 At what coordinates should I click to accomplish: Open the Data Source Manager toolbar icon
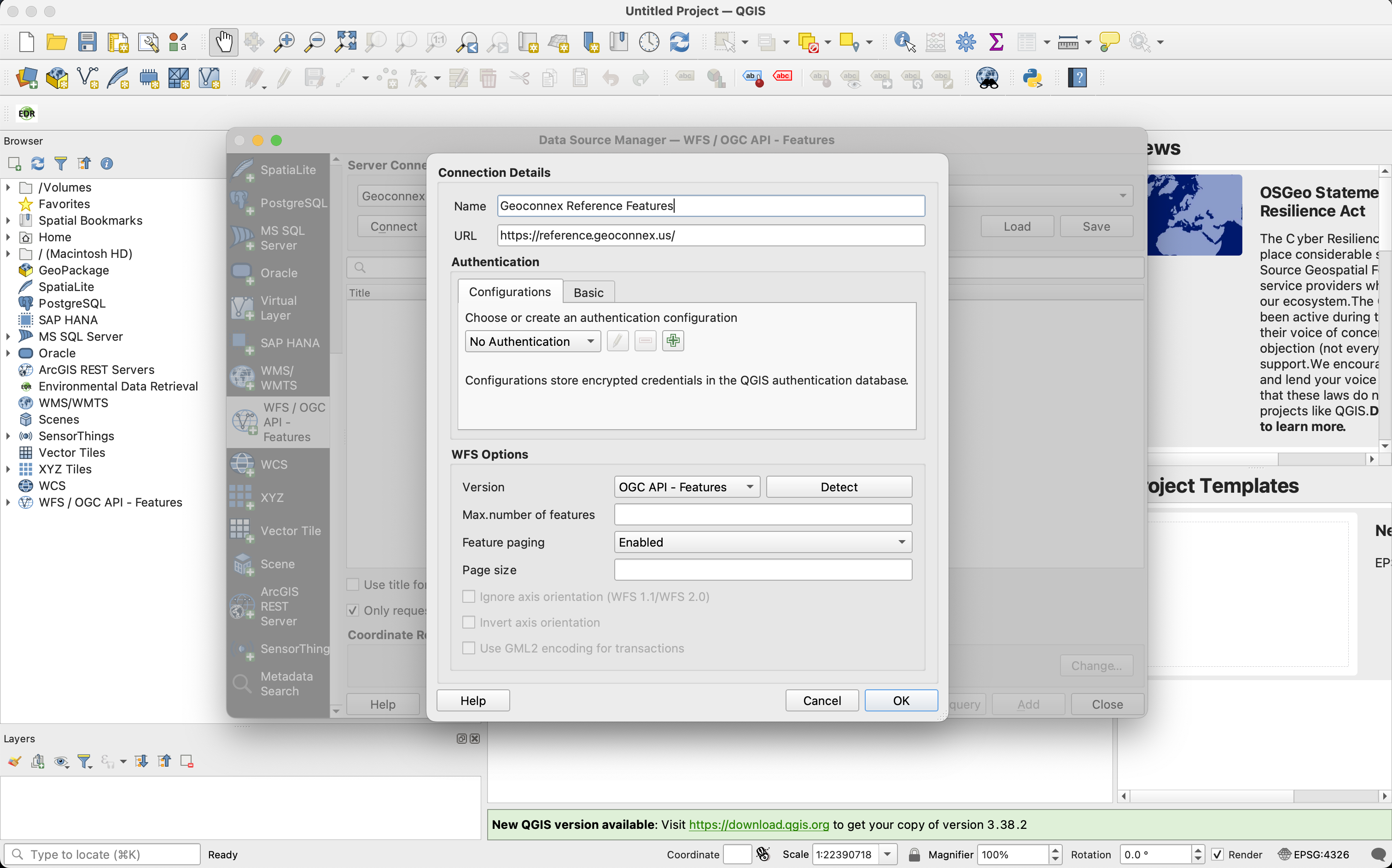click(x=26, y=77)
